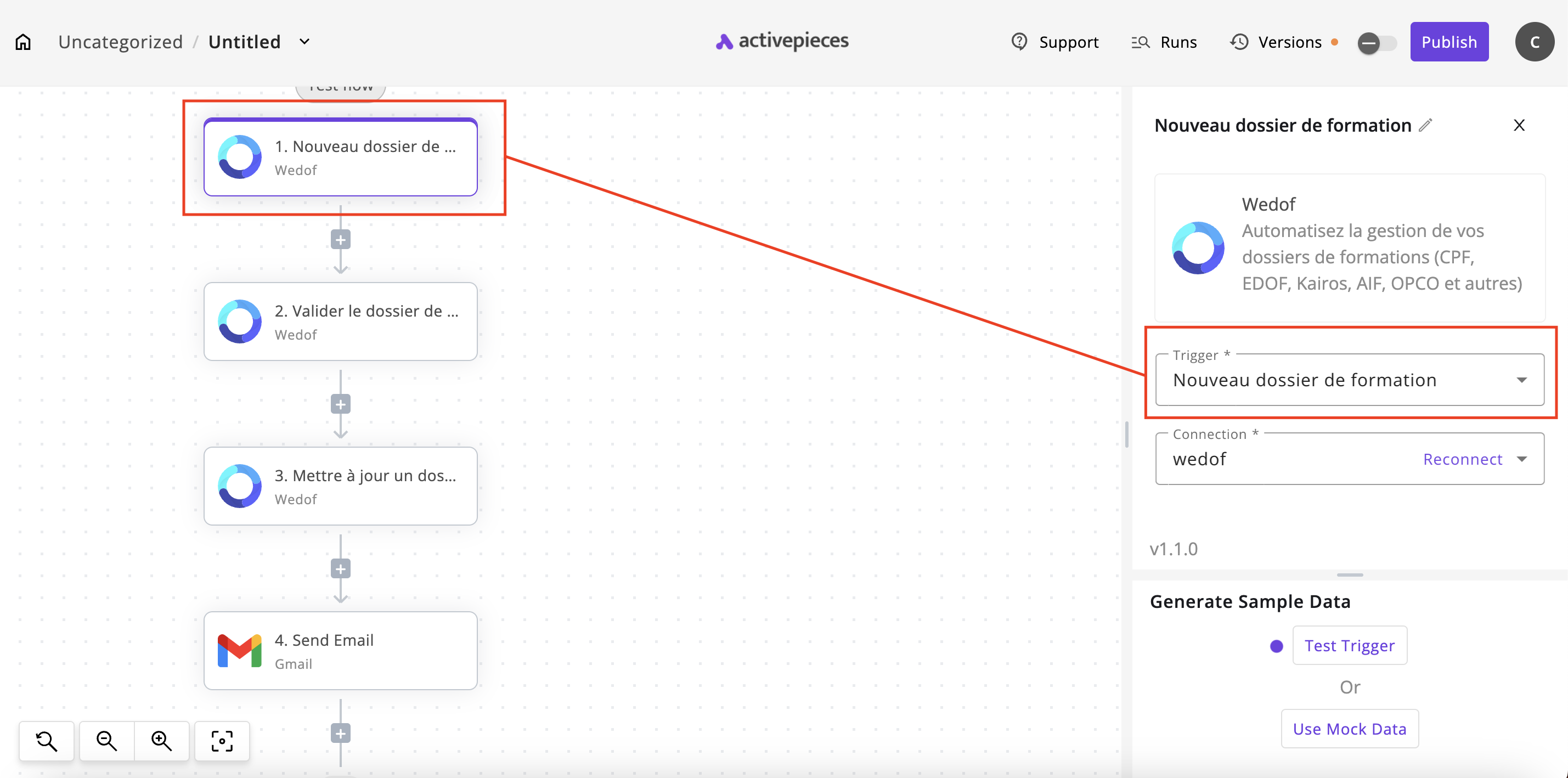Toggle the flow enable switch
The height and width of the screenshot is (778, 1568).
1377,43
